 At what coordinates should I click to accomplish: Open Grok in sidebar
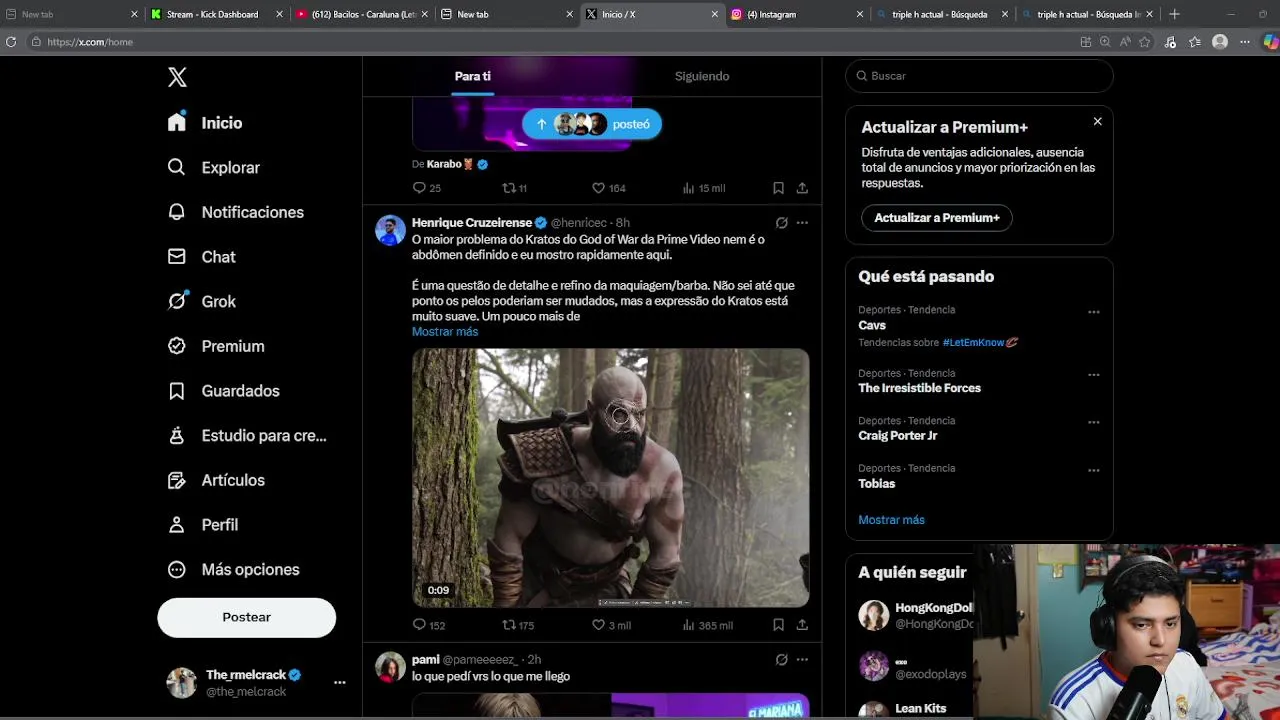click(202, 301)
